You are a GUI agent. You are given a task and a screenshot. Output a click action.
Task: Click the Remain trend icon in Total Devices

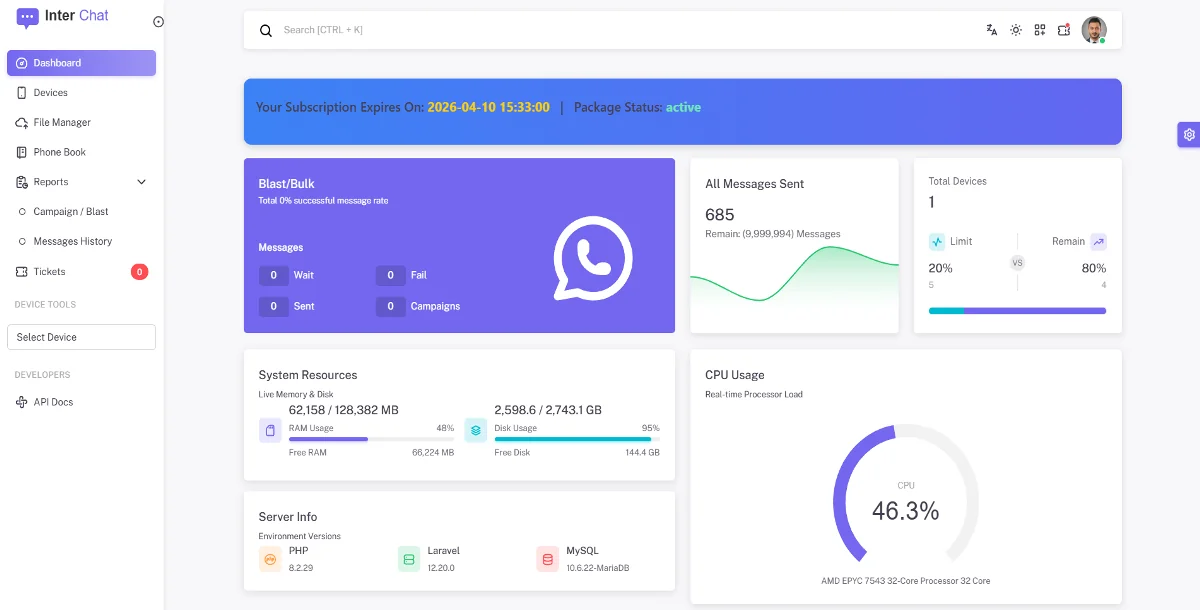click(1098, 241)
